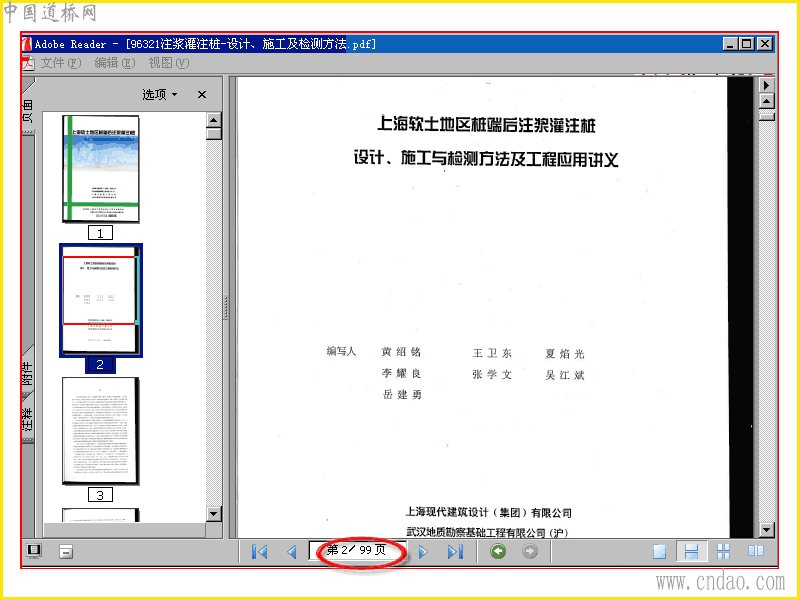Open 附件 side tab
800x600 pixels.
[x=28, y=373]
